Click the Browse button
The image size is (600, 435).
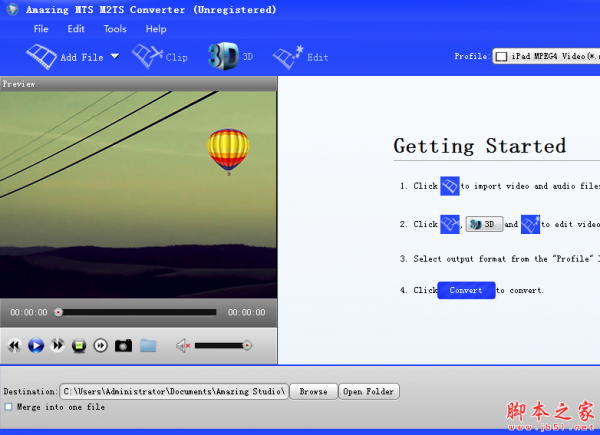pos(314,391)
